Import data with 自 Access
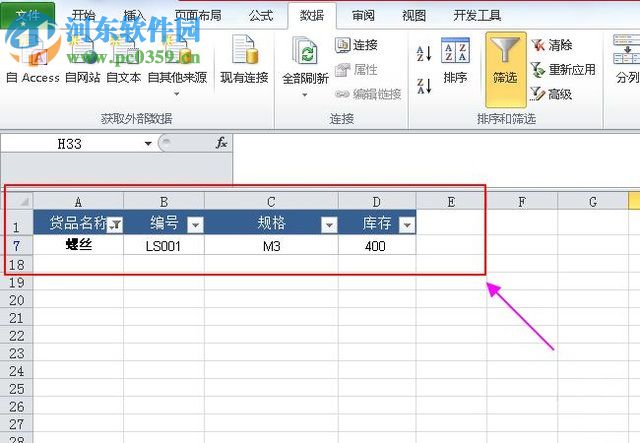 pos(33,59)
